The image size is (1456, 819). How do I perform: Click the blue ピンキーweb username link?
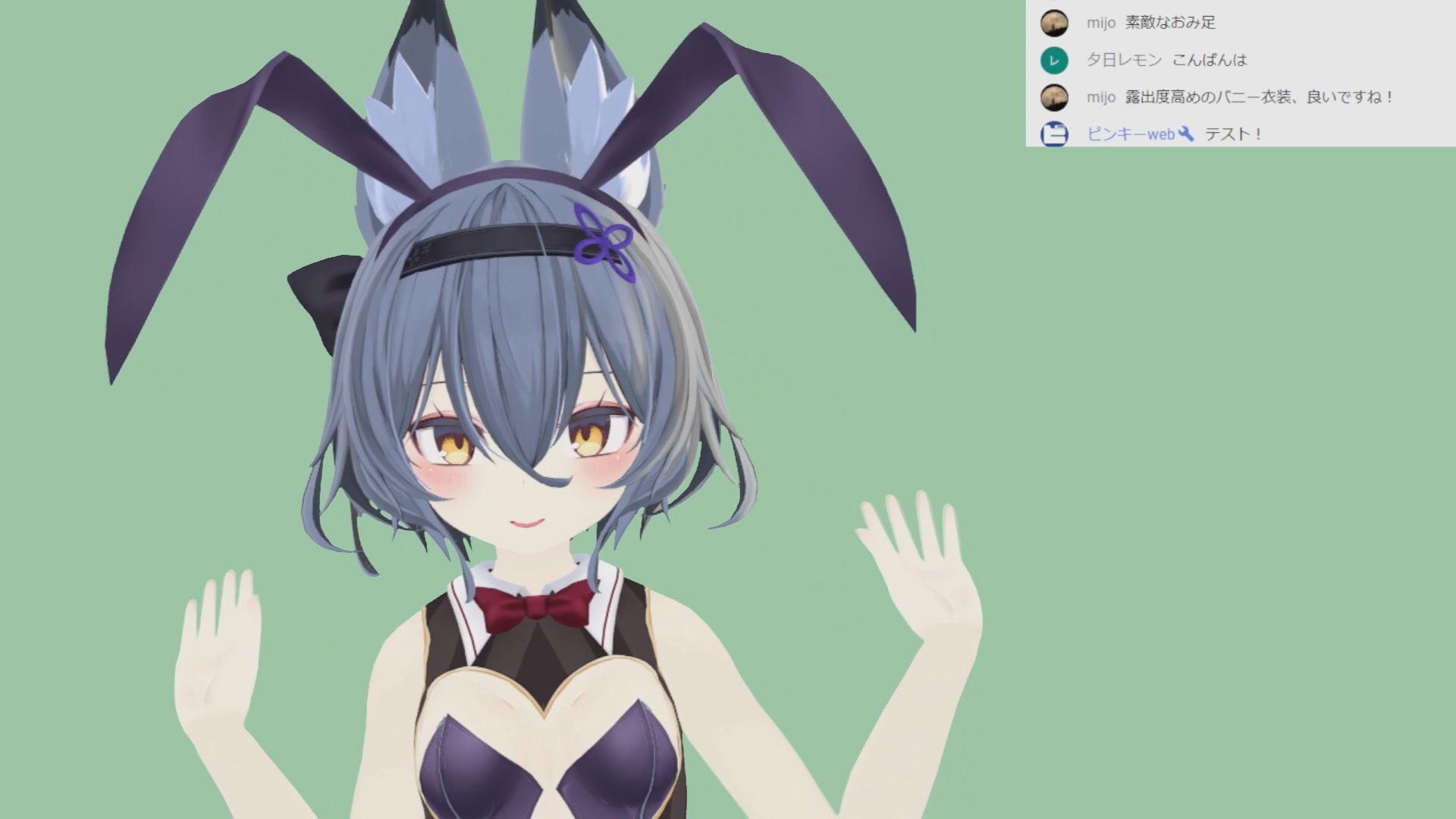pos(1134,134)
